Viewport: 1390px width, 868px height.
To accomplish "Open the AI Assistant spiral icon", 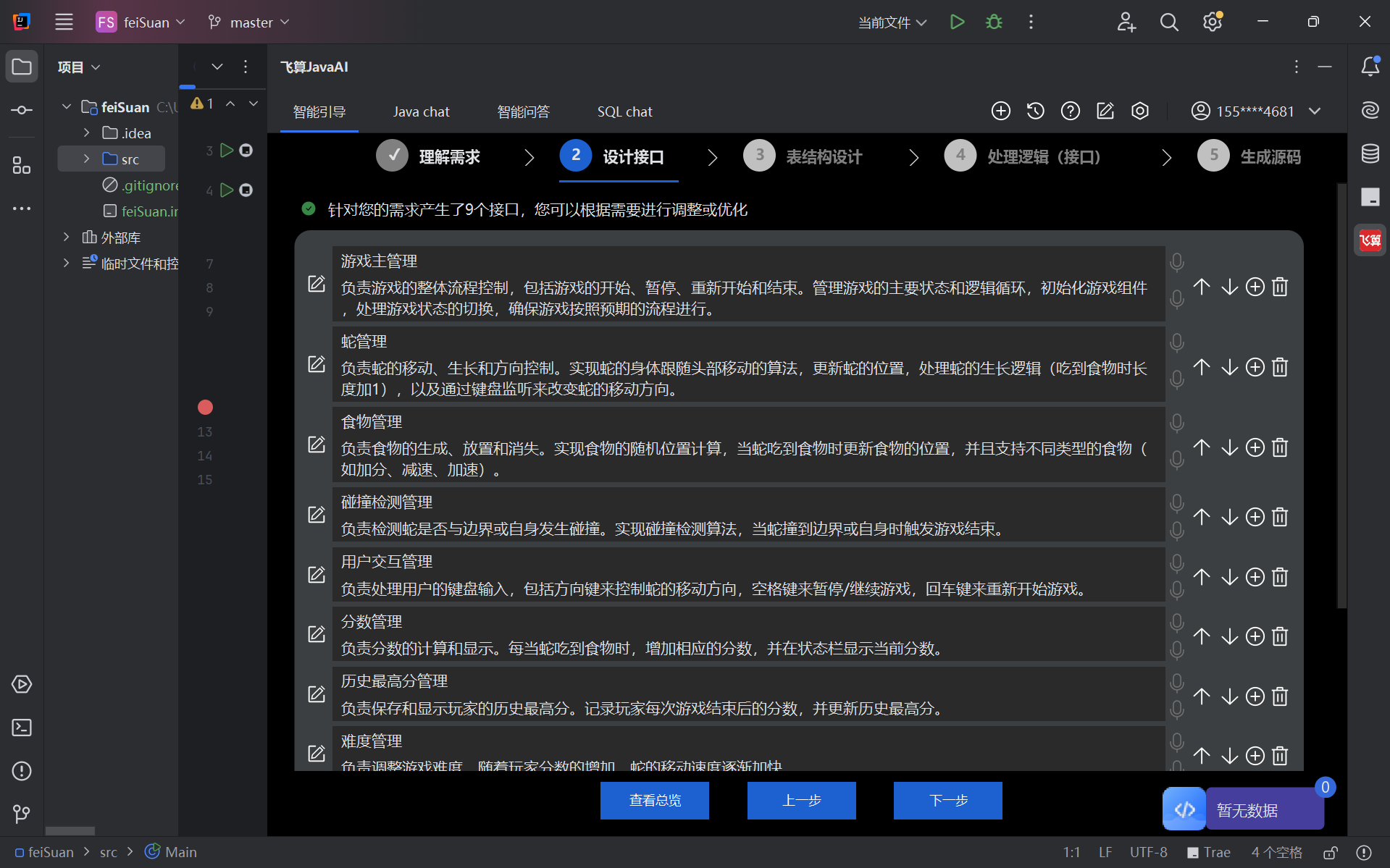I will (1370, 110).
